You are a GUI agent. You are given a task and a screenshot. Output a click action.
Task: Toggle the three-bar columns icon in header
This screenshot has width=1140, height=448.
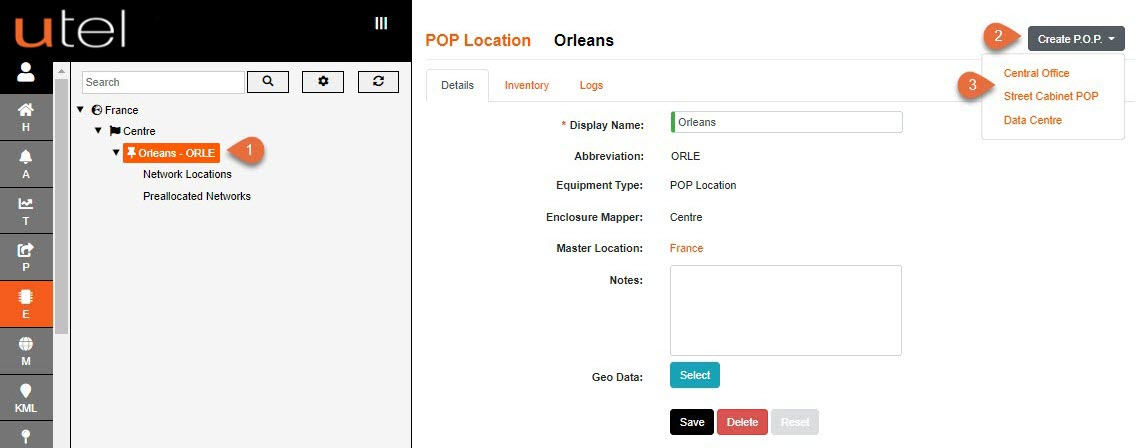[381, 23]
